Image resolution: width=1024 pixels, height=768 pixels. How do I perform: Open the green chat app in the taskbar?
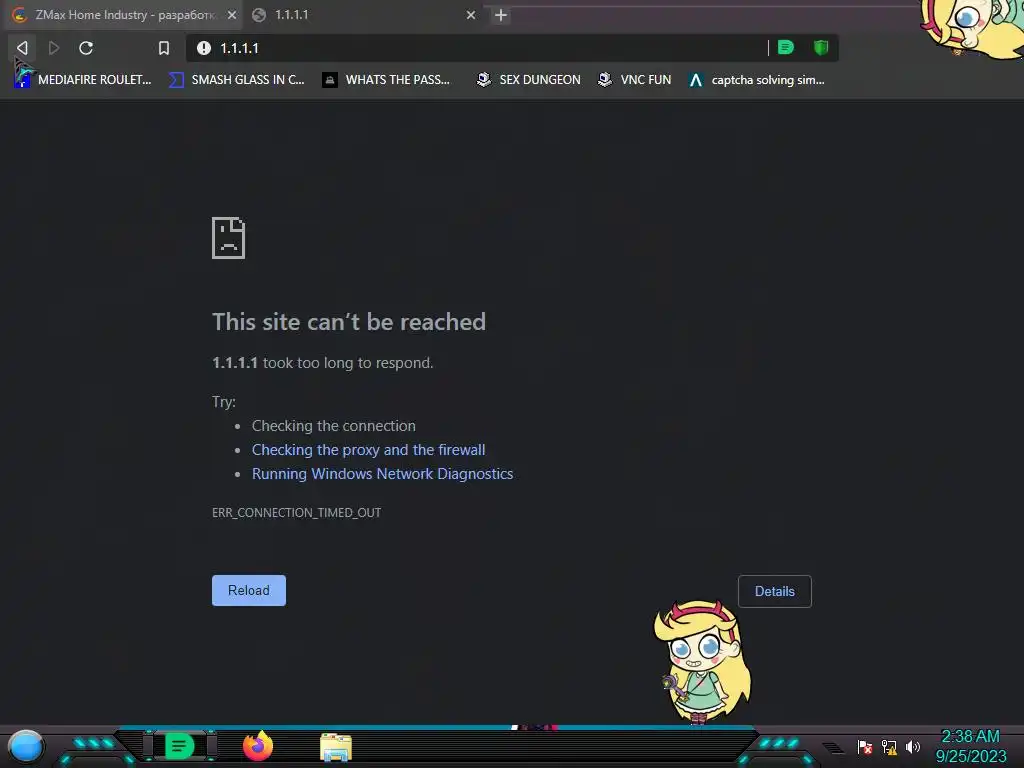pos(179,746)
